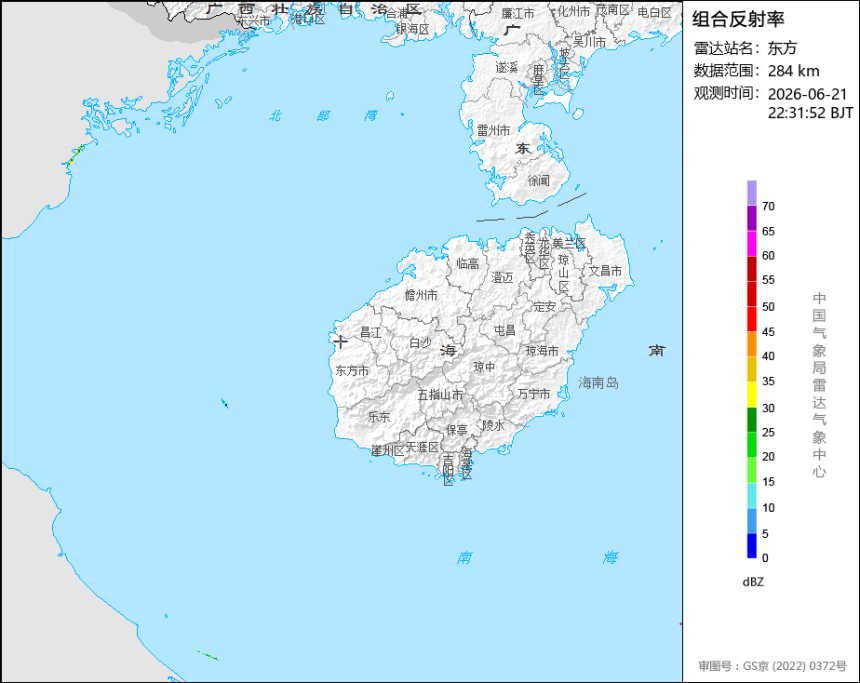Screen dimensions: 860x683
Task: Click the legend value 35
Action: point(768,381)
